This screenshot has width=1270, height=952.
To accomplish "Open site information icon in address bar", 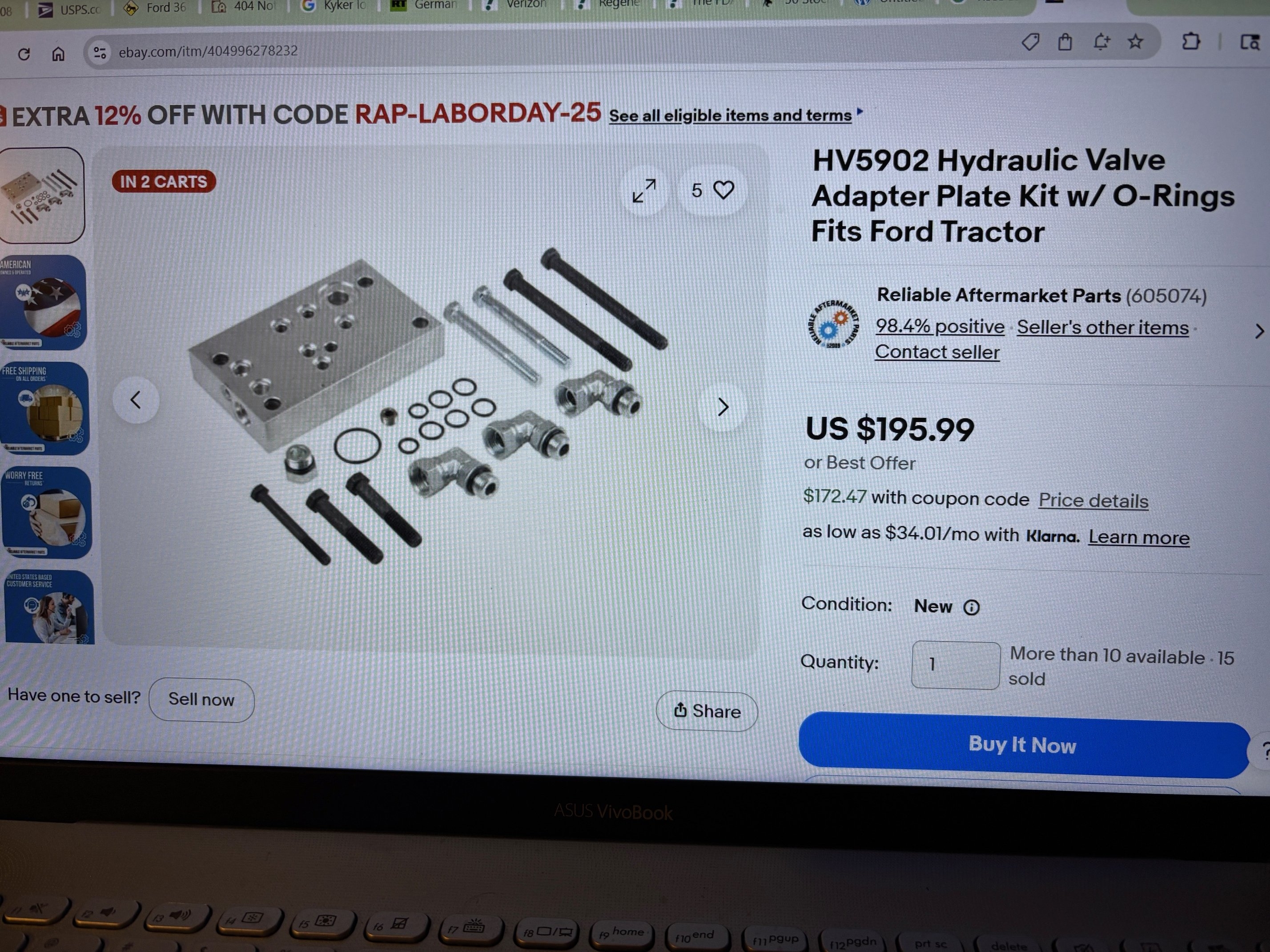I will (x=100, y=53).
